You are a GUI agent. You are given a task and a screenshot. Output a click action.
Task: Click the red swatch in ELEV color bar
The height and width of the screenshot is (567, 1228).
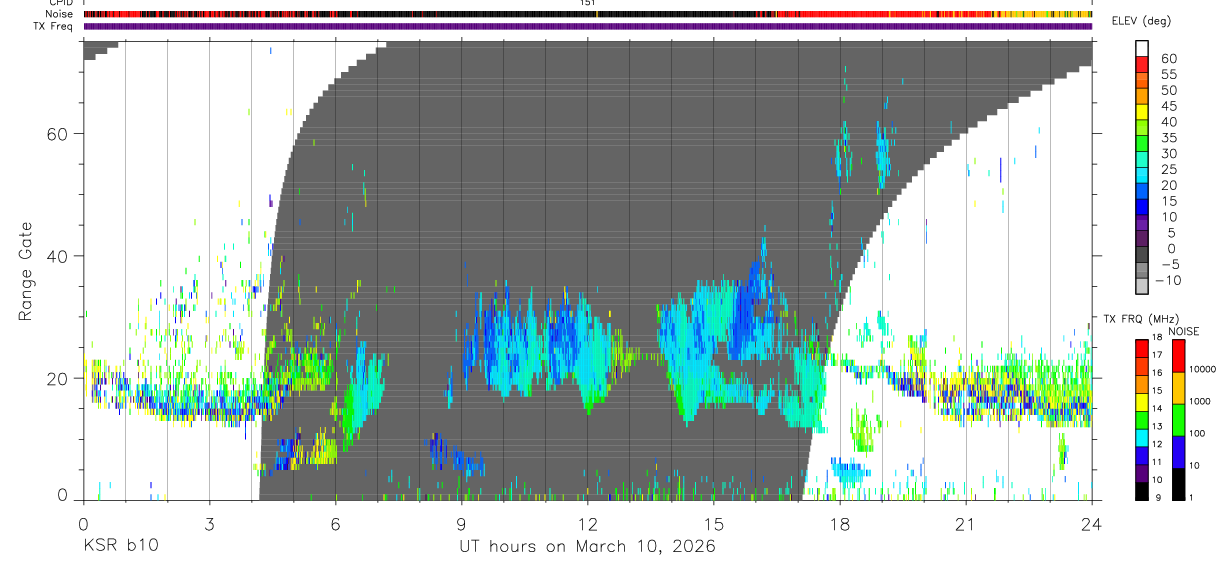[1142, 64]
